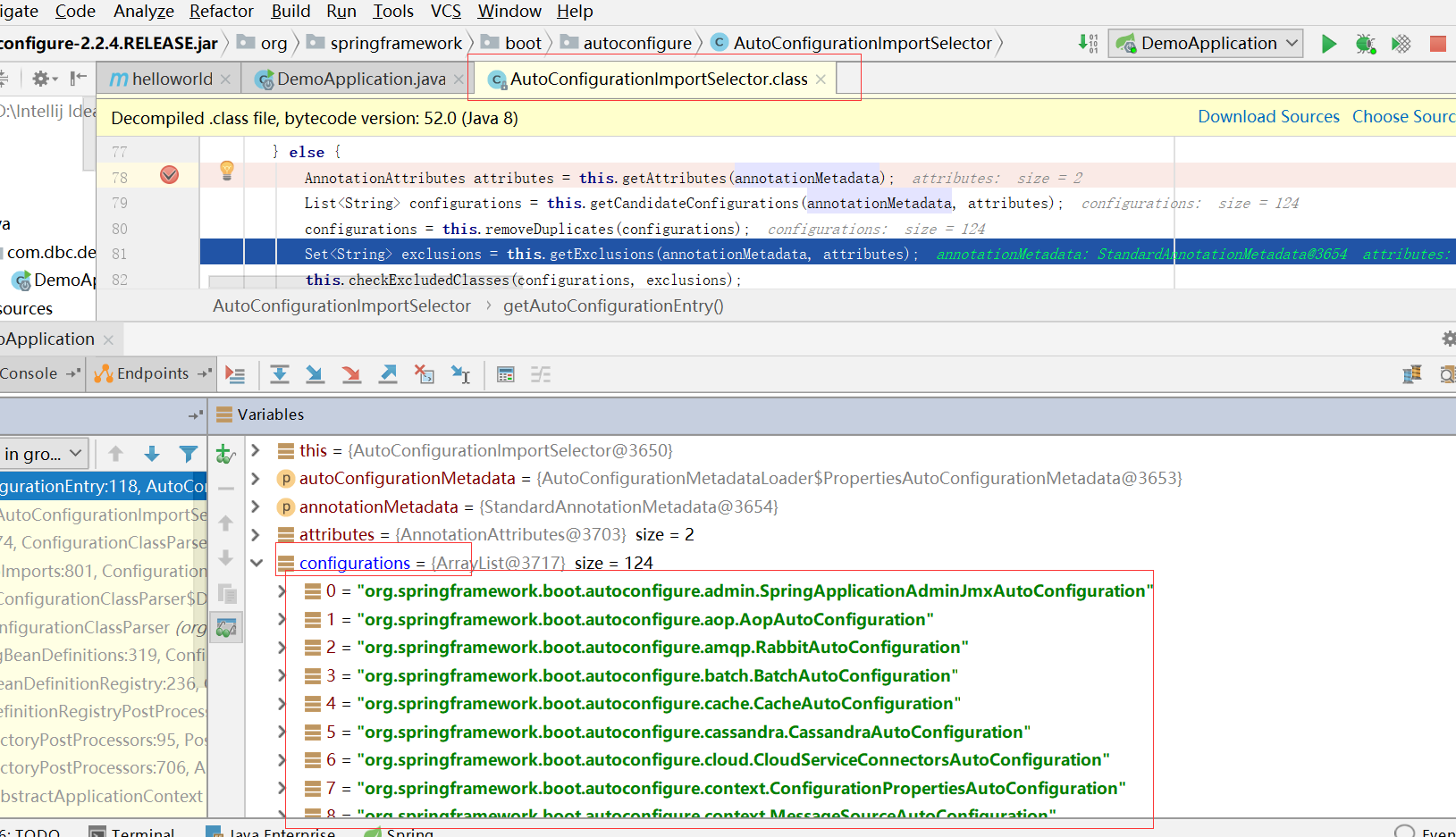Screen dimensions: 1456x837
Task: Add a new watch with green plus glasses icon
Action: coord(226,455)
